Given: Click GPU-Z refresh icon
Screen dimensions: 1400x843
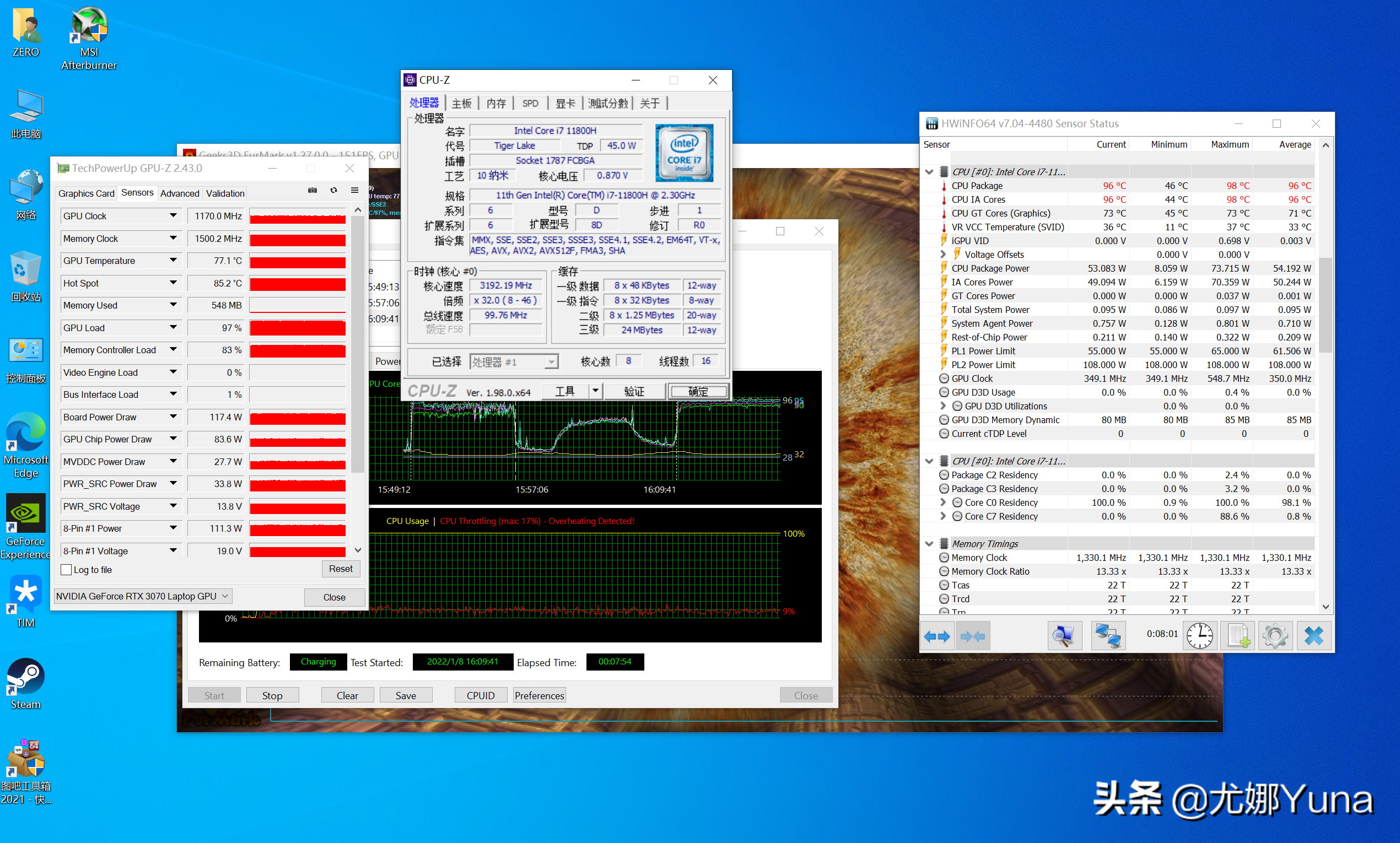Looking at the screenshot, I should coord(333,190).
